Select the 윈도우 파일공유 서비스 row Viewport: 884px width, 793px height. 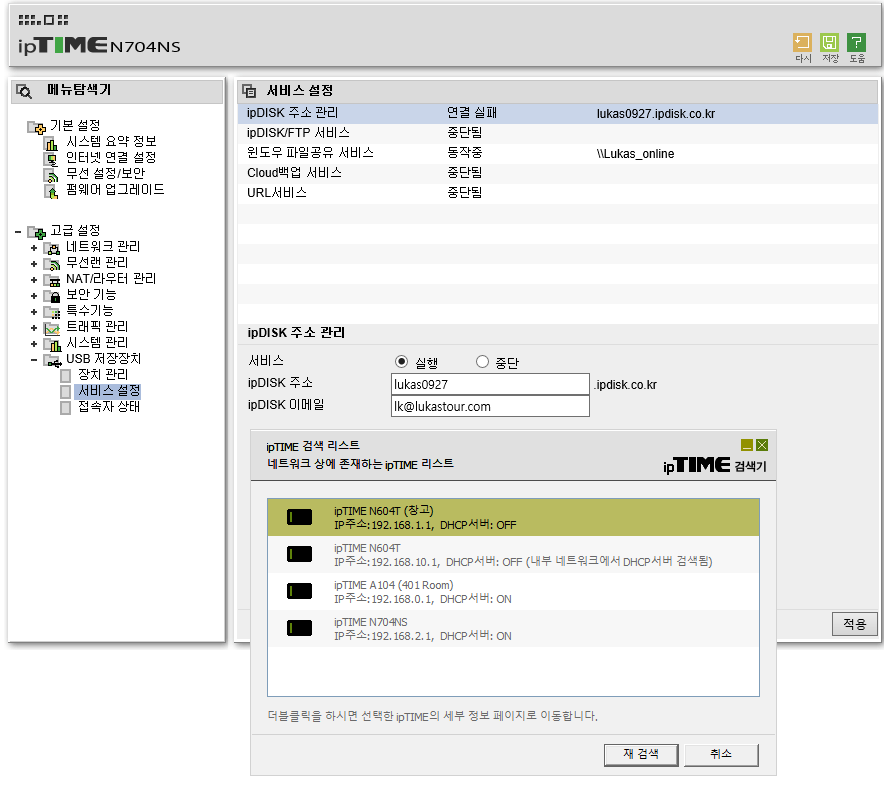pyautogui.click(x=558, y=153)
